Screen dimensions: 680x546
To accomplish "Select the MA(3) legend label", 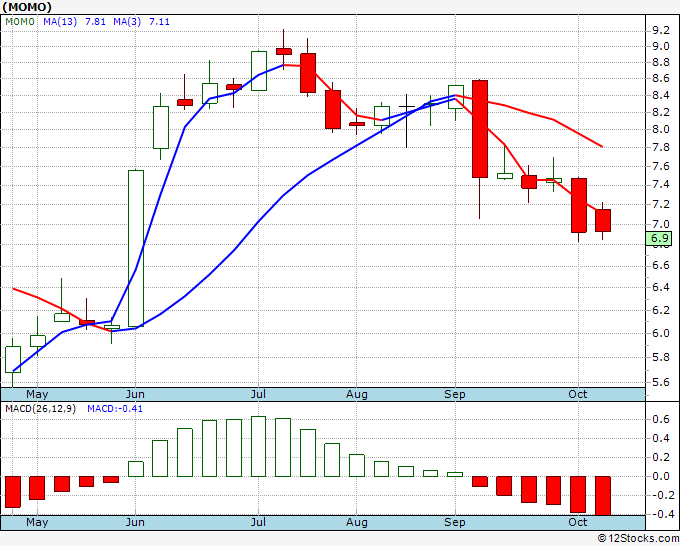I will tap(127, 22).
